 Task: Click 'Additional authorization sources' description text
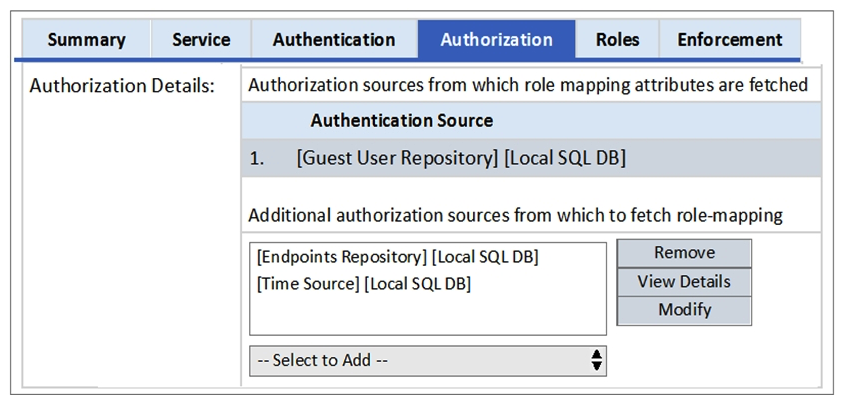pos(515,216)
